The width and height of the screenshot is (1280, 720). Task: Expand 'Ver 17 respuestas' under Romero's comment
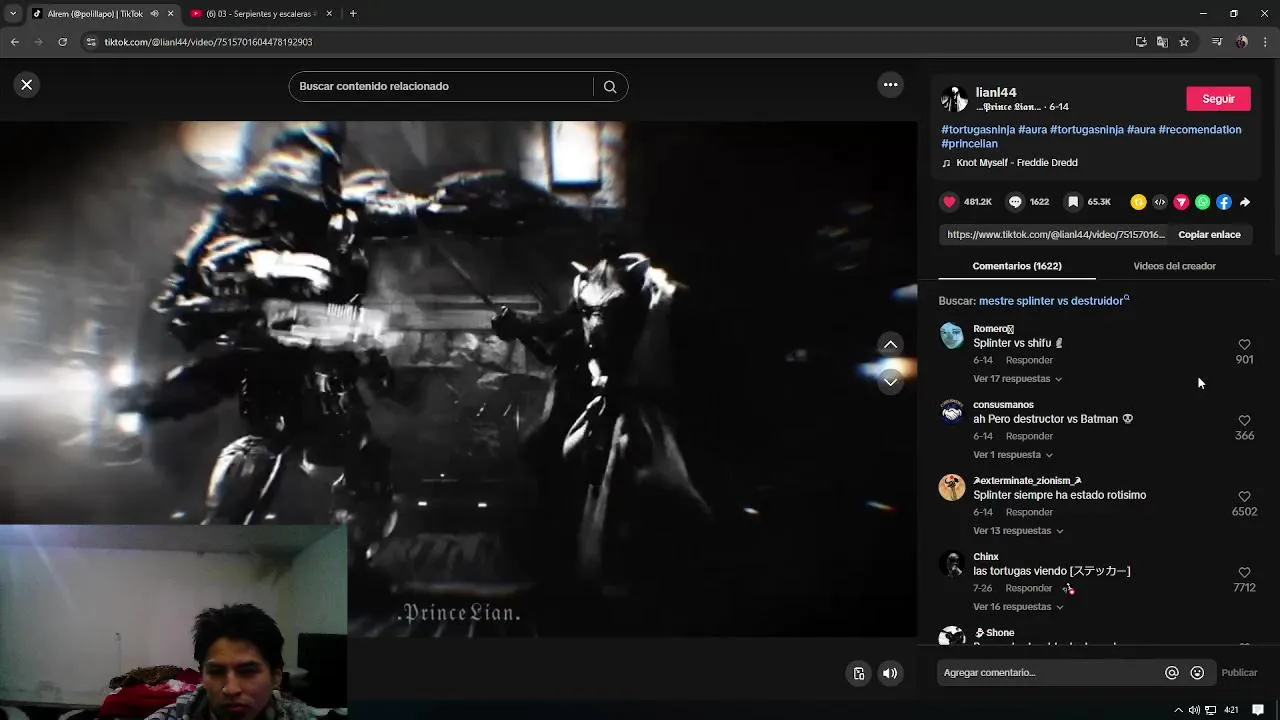pyautogui.click(x=1017, y=379)
